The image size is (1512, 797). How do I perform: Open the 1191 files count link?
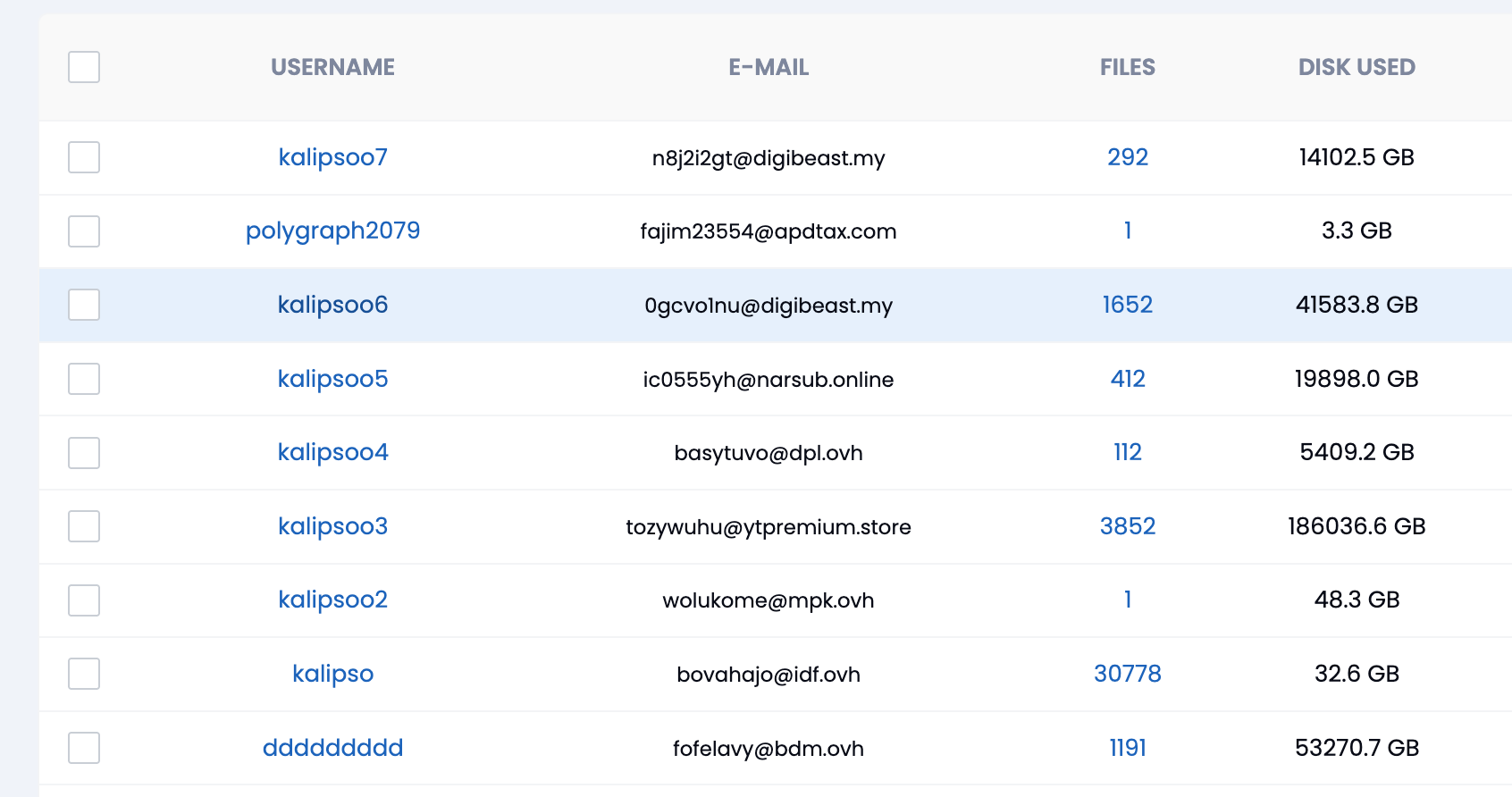click(1128, 748)
